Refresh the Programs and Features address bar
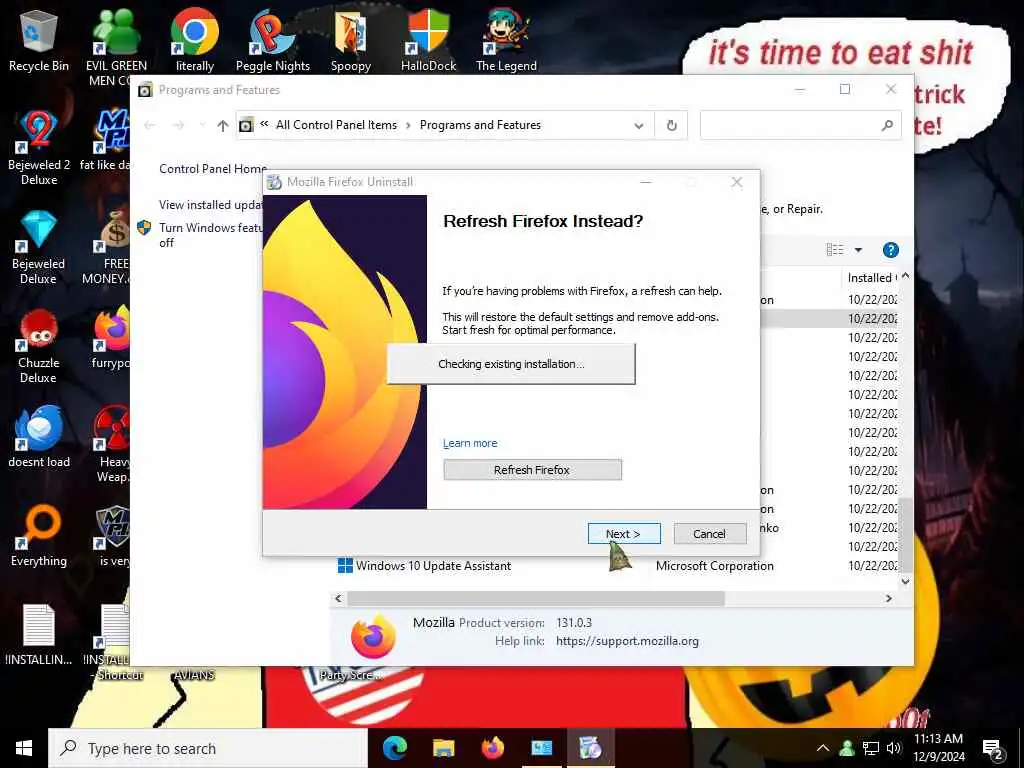Screen dimensions: 1024x768 click(671, 125)
